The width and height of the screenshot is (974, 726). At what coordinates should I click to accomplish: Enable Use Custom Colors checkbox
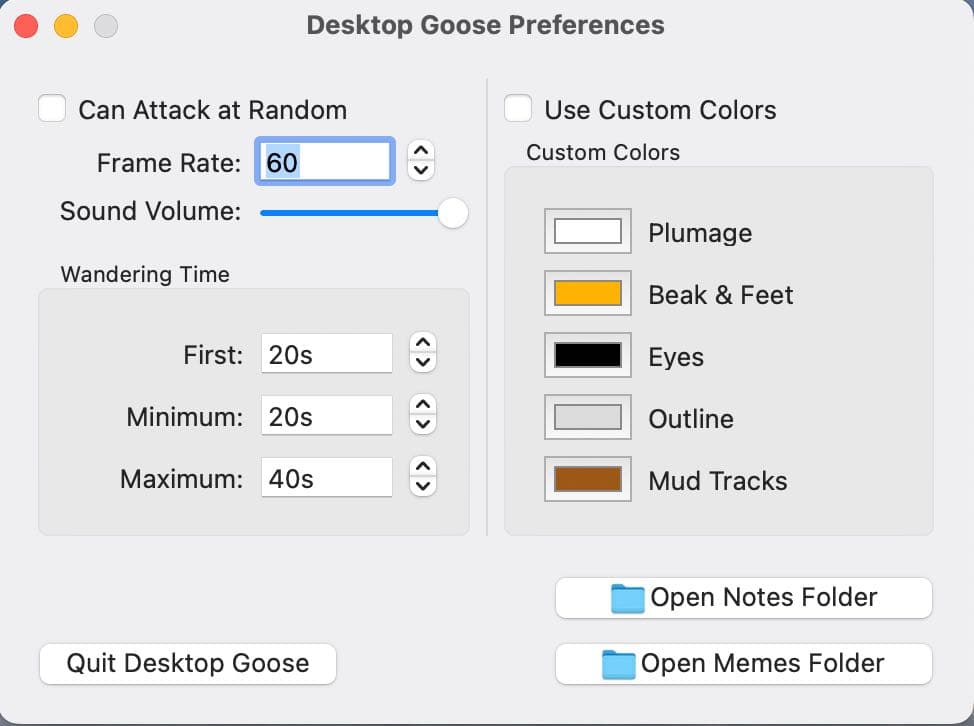[518, 109]
